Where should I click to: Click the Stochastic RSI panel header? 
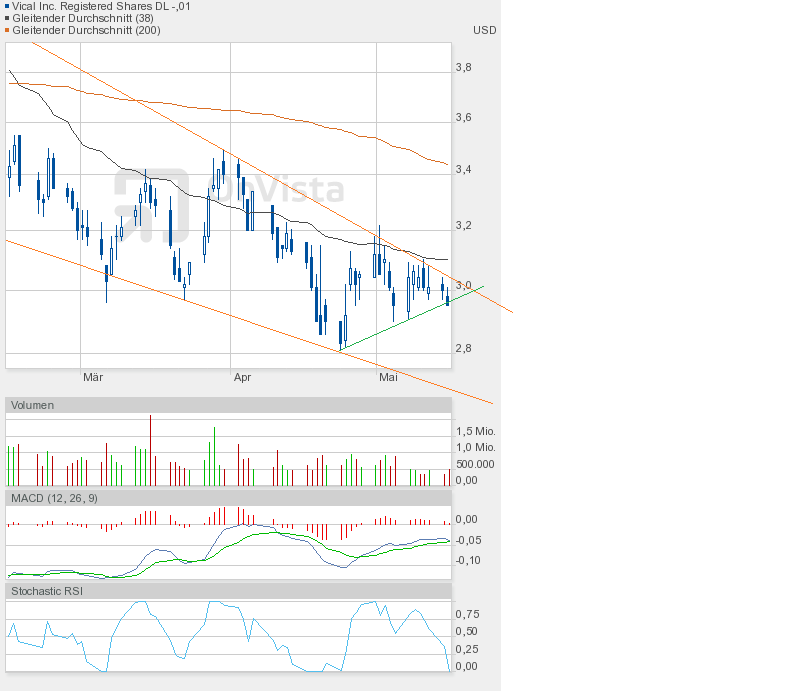(x=228, y=591)
